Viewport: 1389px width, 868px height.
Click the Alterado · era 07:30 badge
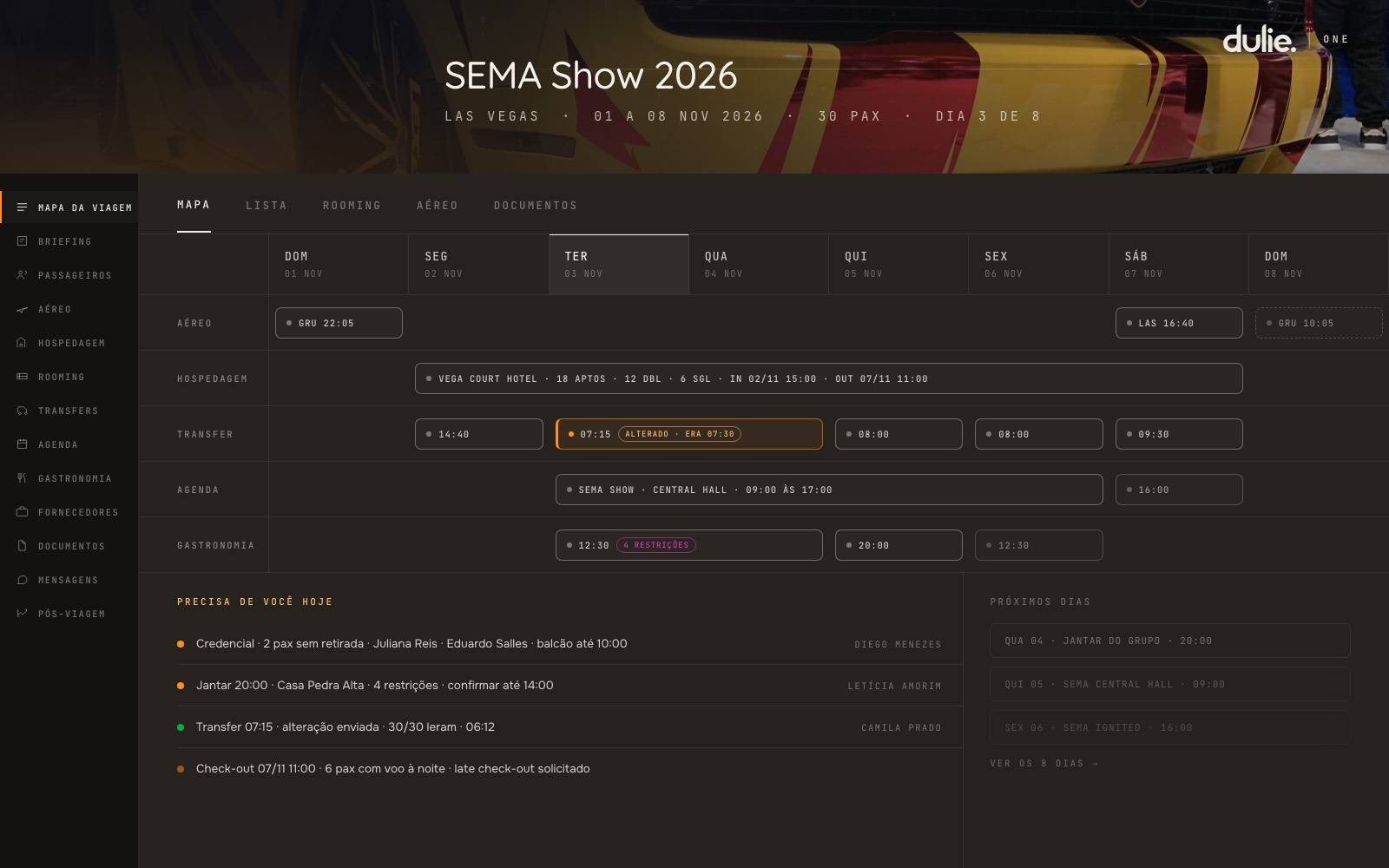tap(679, 434)
